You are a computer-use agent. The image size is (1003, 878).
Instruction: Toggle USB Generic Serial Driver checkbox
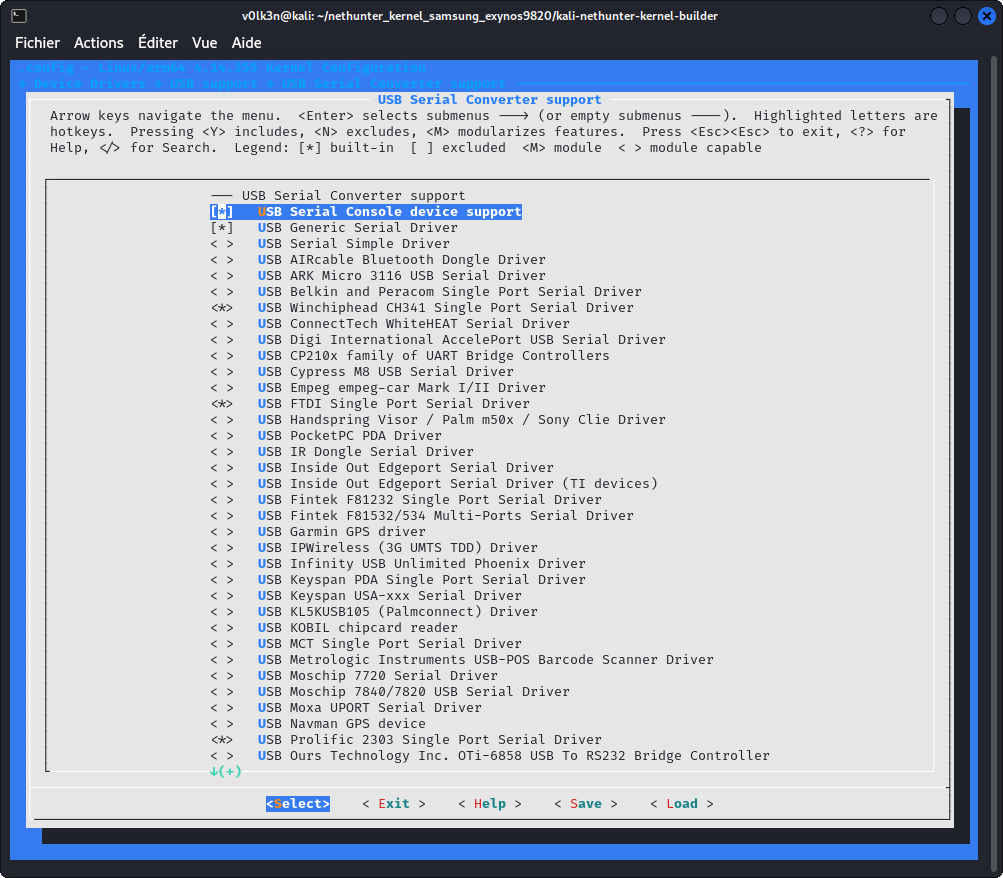point(222,228)
